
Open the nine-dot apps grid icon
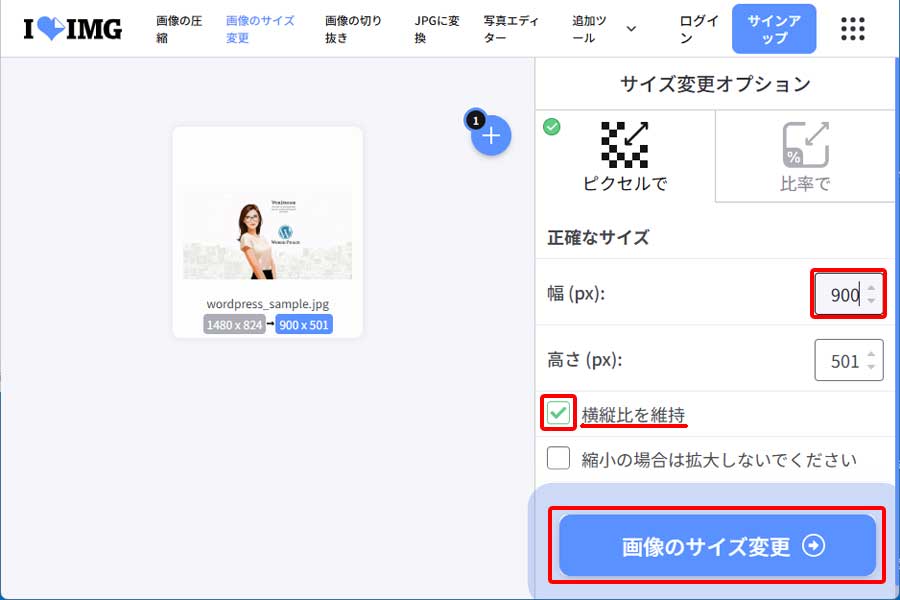click(852, 28)
